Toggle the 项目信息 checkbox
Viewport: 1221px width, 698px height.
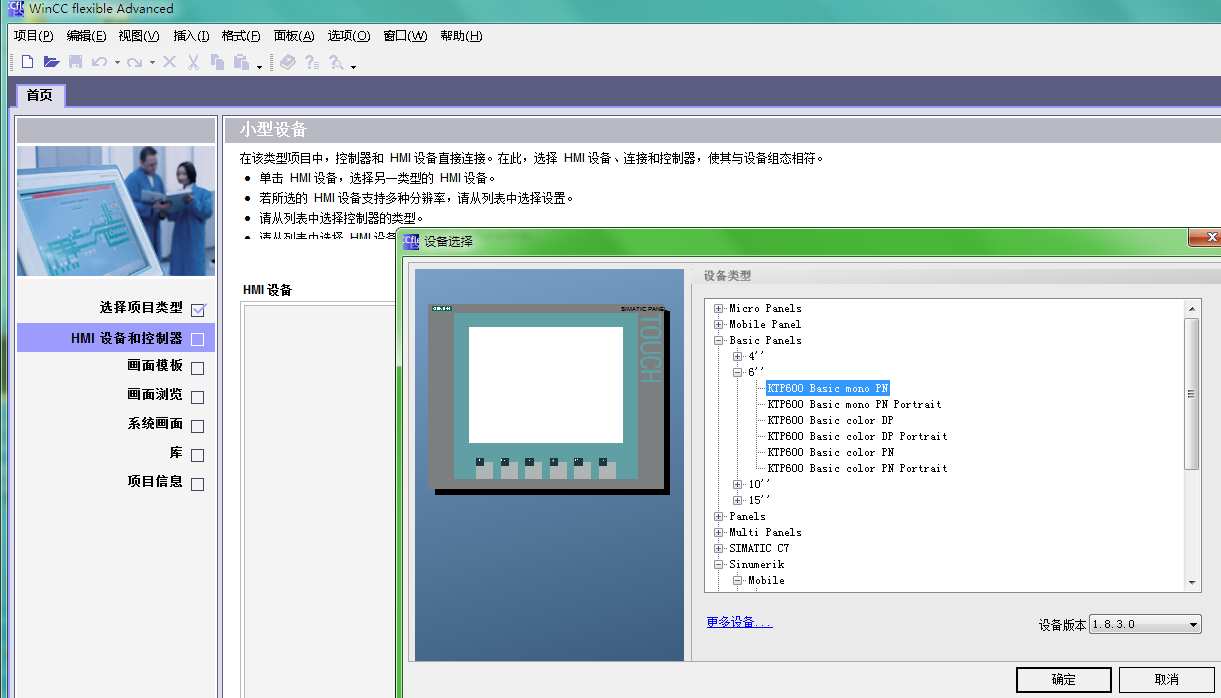[197, 484]
